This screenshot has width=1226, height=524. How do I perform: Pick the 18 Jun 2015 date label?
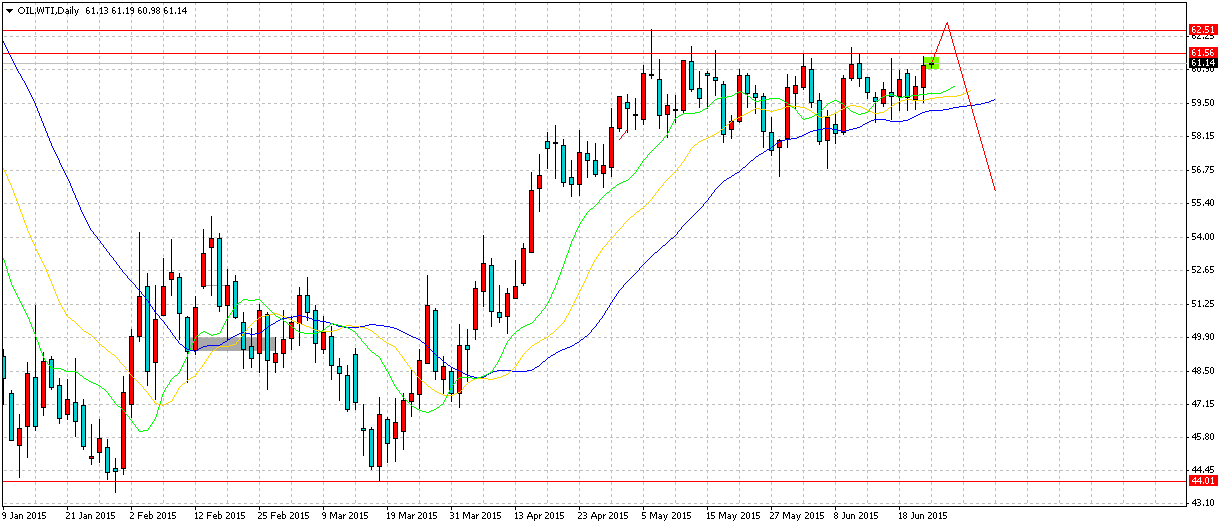921,516
